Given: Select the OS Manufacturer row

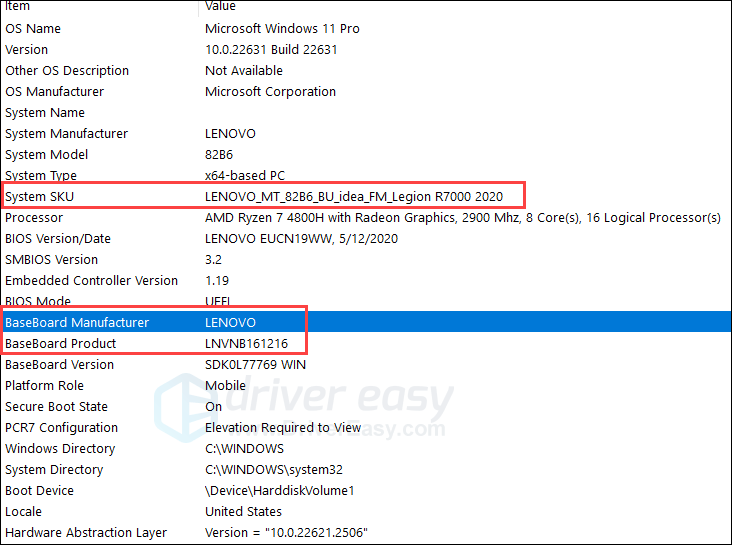Looking at the screenshot, I should click(366, 92).
